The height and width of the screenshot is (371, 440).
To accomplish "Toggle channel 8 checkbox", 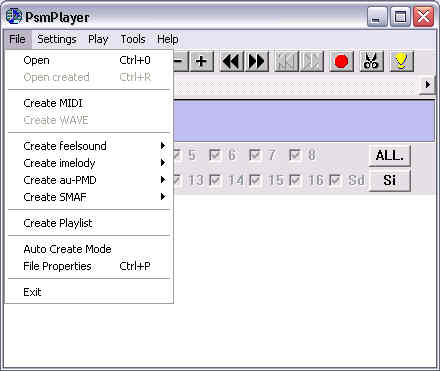I will [x=295, y=155].
